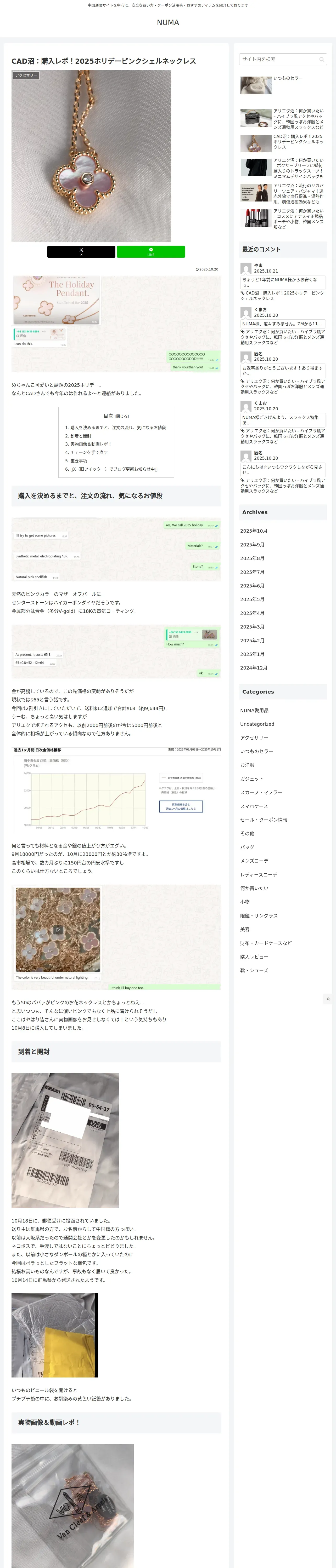Open バッグ category
Viewport: 336px width, 1568px height.
click(x=247, y=847)
